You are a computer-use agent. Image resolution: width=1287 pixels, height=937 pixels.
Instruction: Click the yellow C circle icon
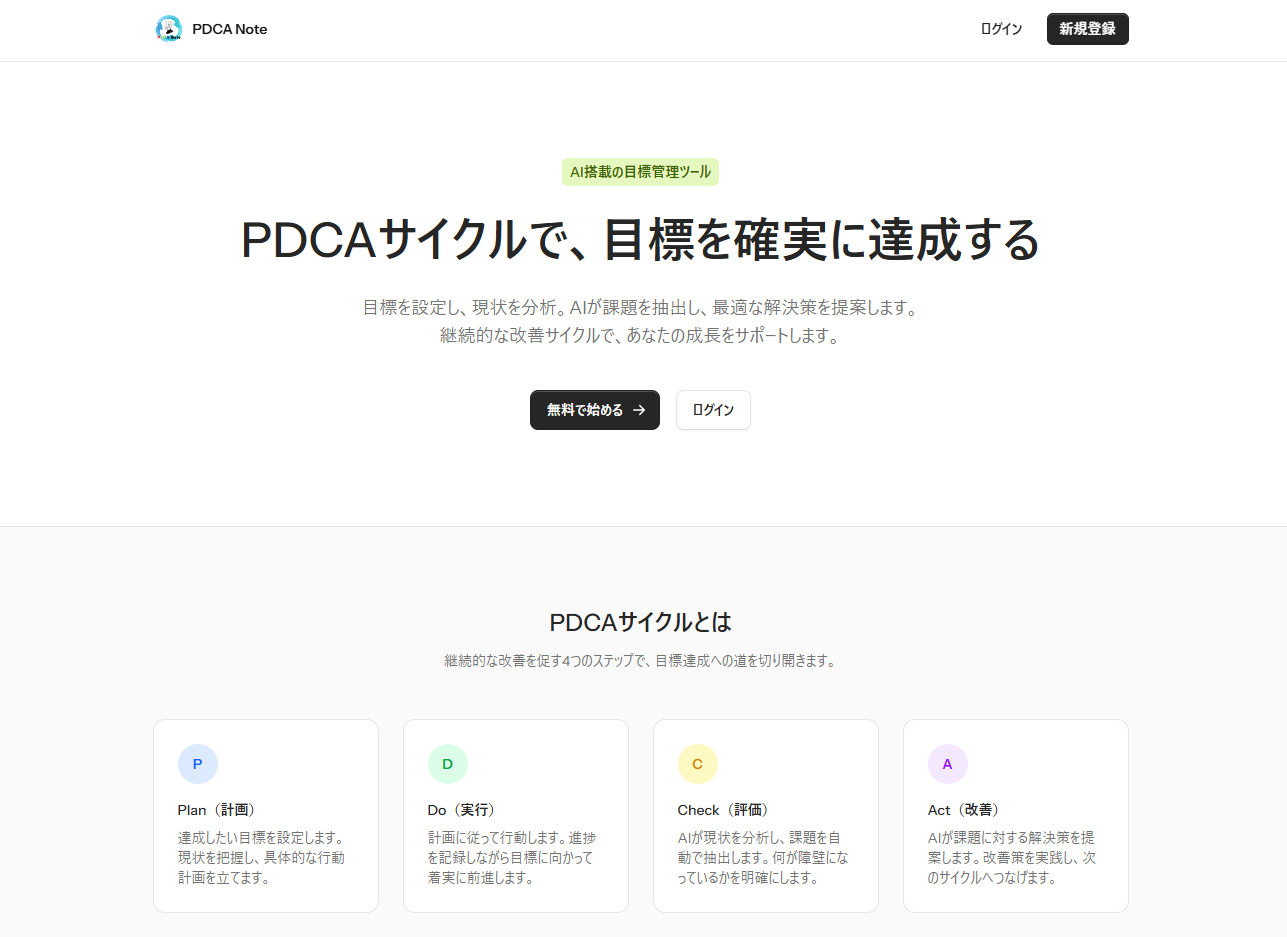coord(698,764)
